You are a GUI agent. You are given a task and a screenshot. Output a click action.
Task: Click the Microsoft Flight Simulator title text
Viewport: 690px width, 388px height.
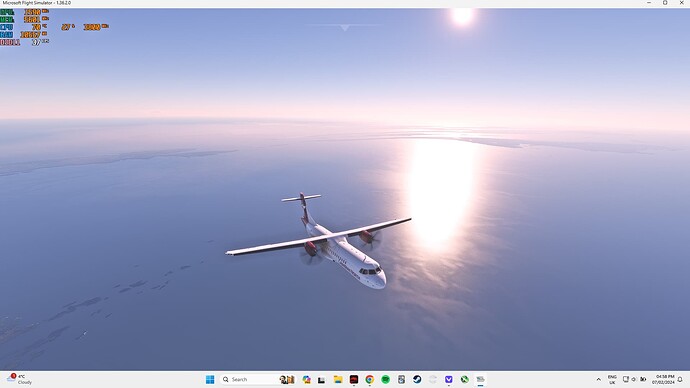tap(37, 3)
